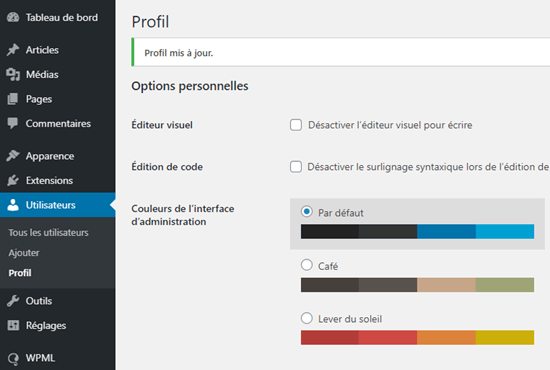Open Tous les utilisateurs submenu item
Screen dimensions: 550x370
(48, 233)
